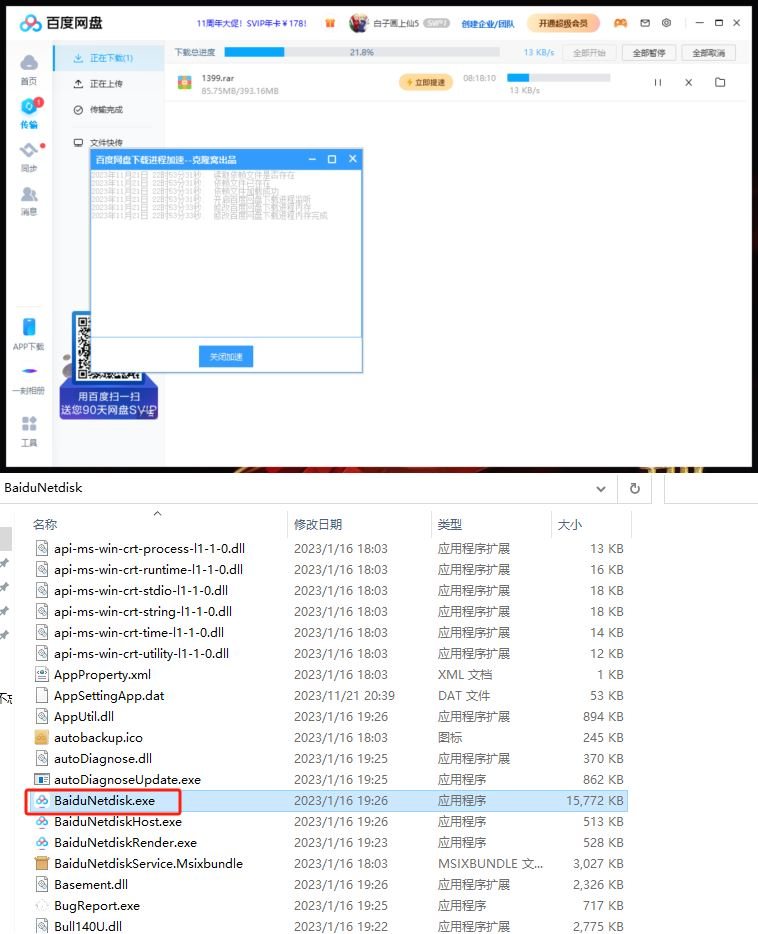Click the BaiduNetdiskHost.exe file icon
The height and width of the screenshot is (934, 758).
pyautogui.click(x=42, y=821)
